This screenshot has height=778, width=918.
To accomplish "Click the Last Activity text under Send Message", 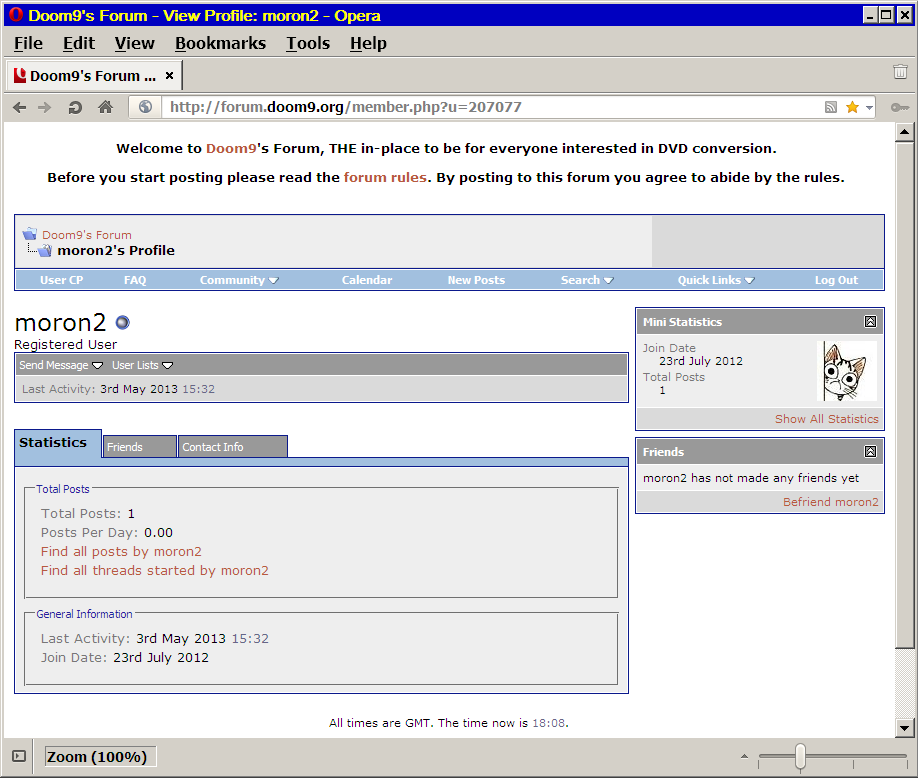I will 118,389.
